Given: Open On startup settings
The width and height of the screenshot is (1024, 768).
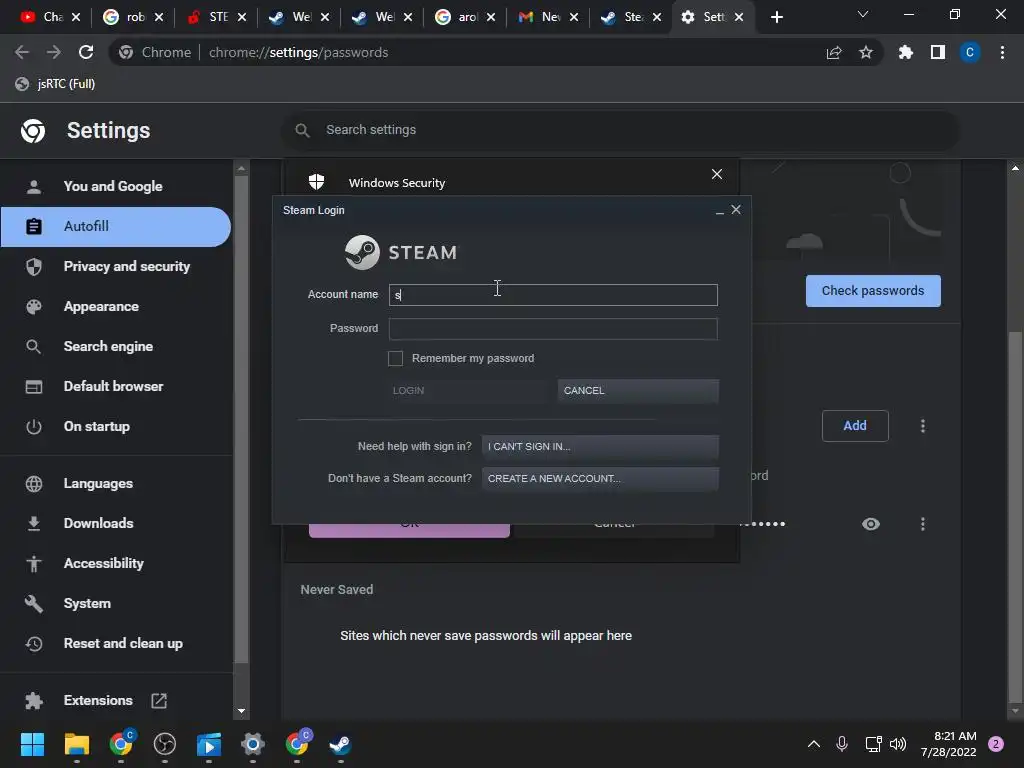Looking at the screenshot, I should pos(116,426).
